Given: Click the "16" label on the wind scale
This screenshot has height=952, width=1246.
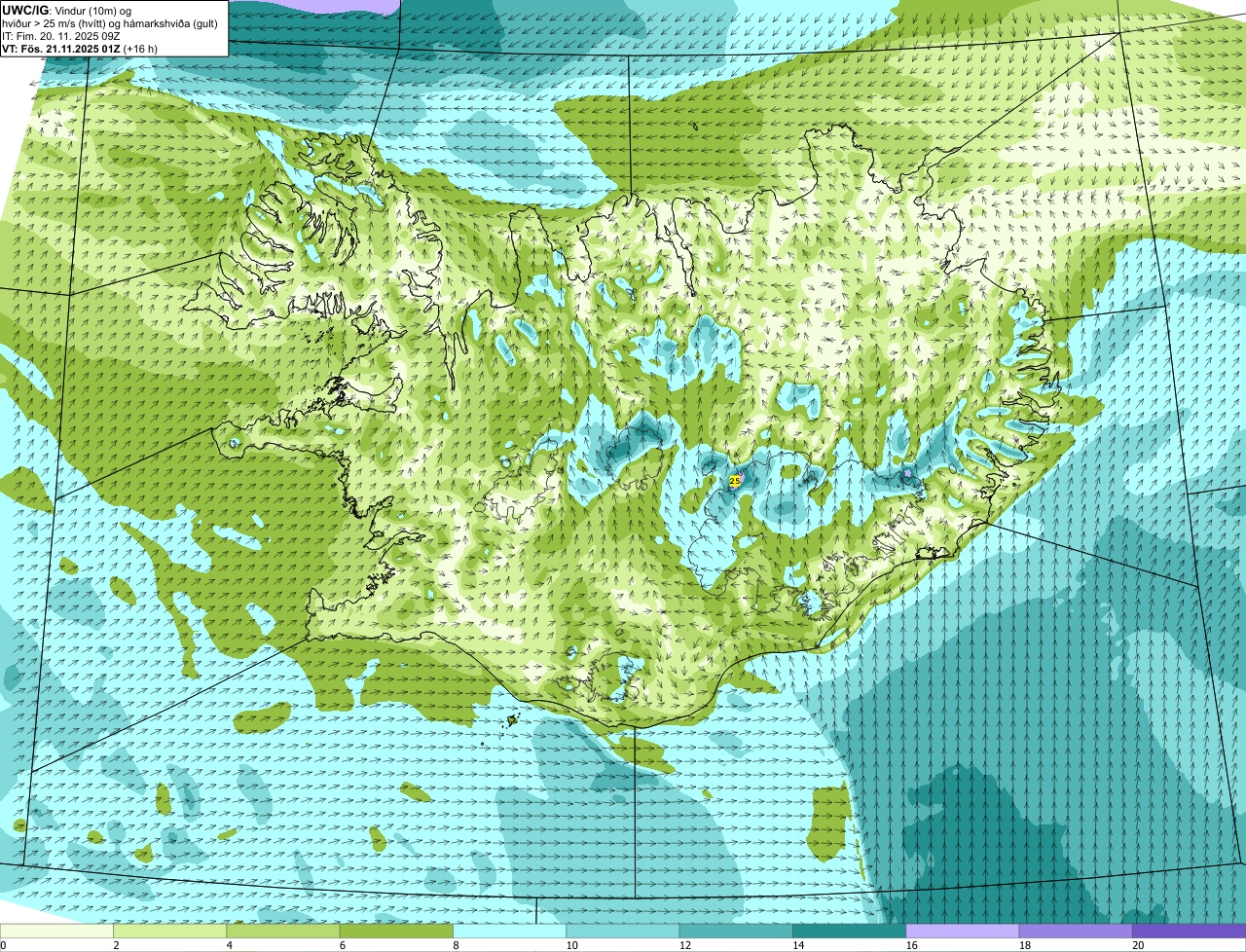Looking at the screenshot, I should point(911,945).
